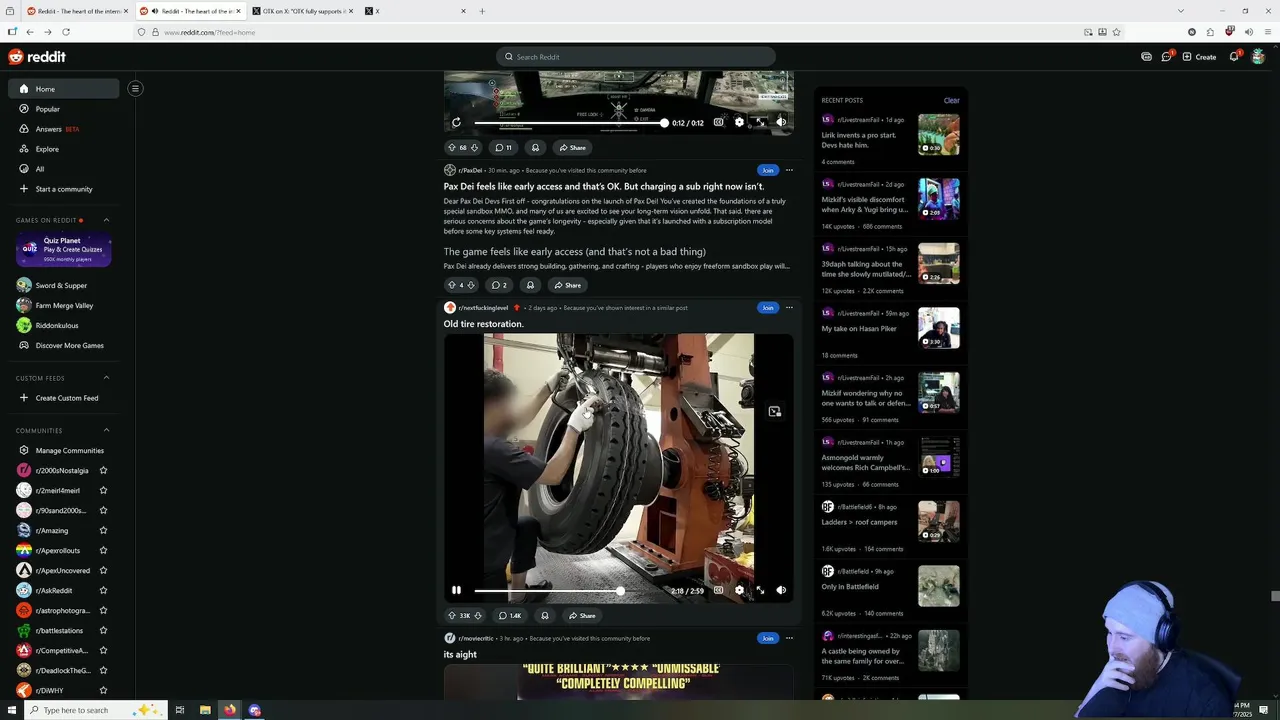
Task: Open a new browser tab
Action: (x=482, y=11)
